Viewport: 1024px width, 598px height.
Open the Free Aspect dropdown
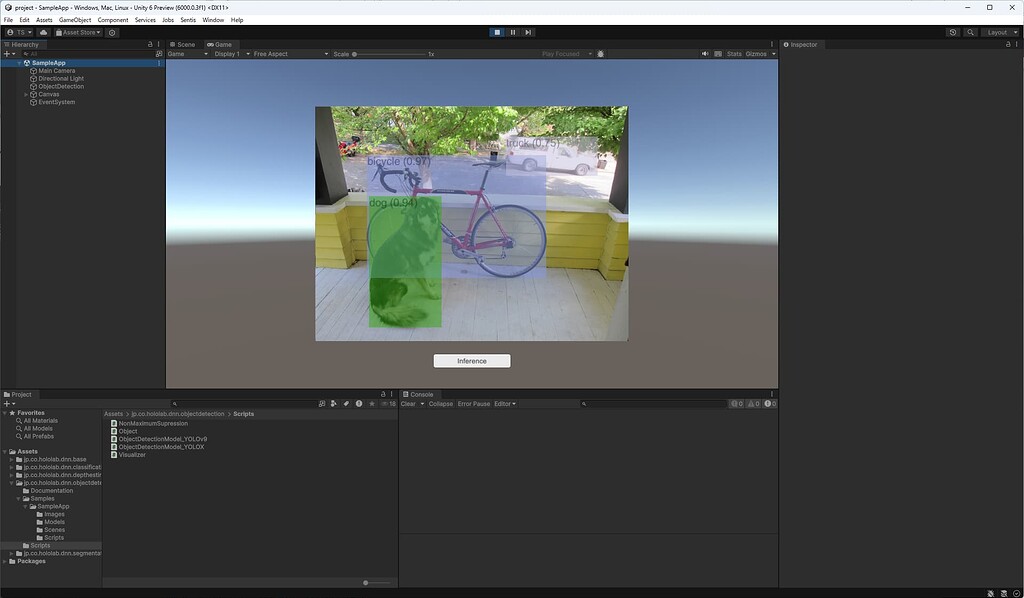pos(269,54)
